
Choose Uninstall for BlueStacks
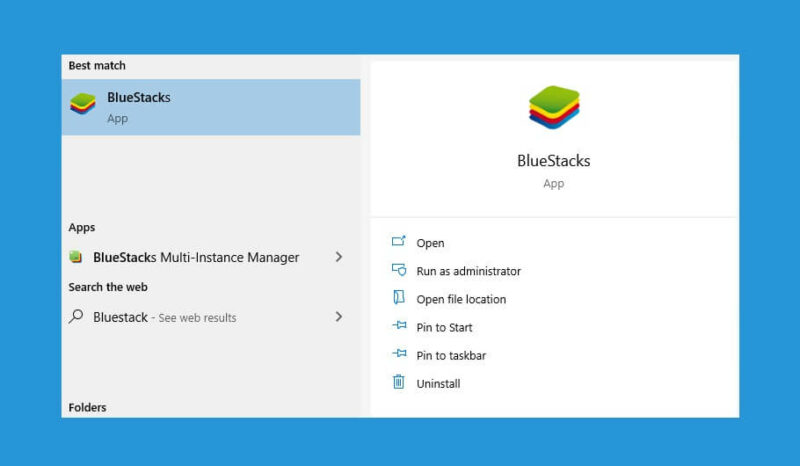coord(438,383)
